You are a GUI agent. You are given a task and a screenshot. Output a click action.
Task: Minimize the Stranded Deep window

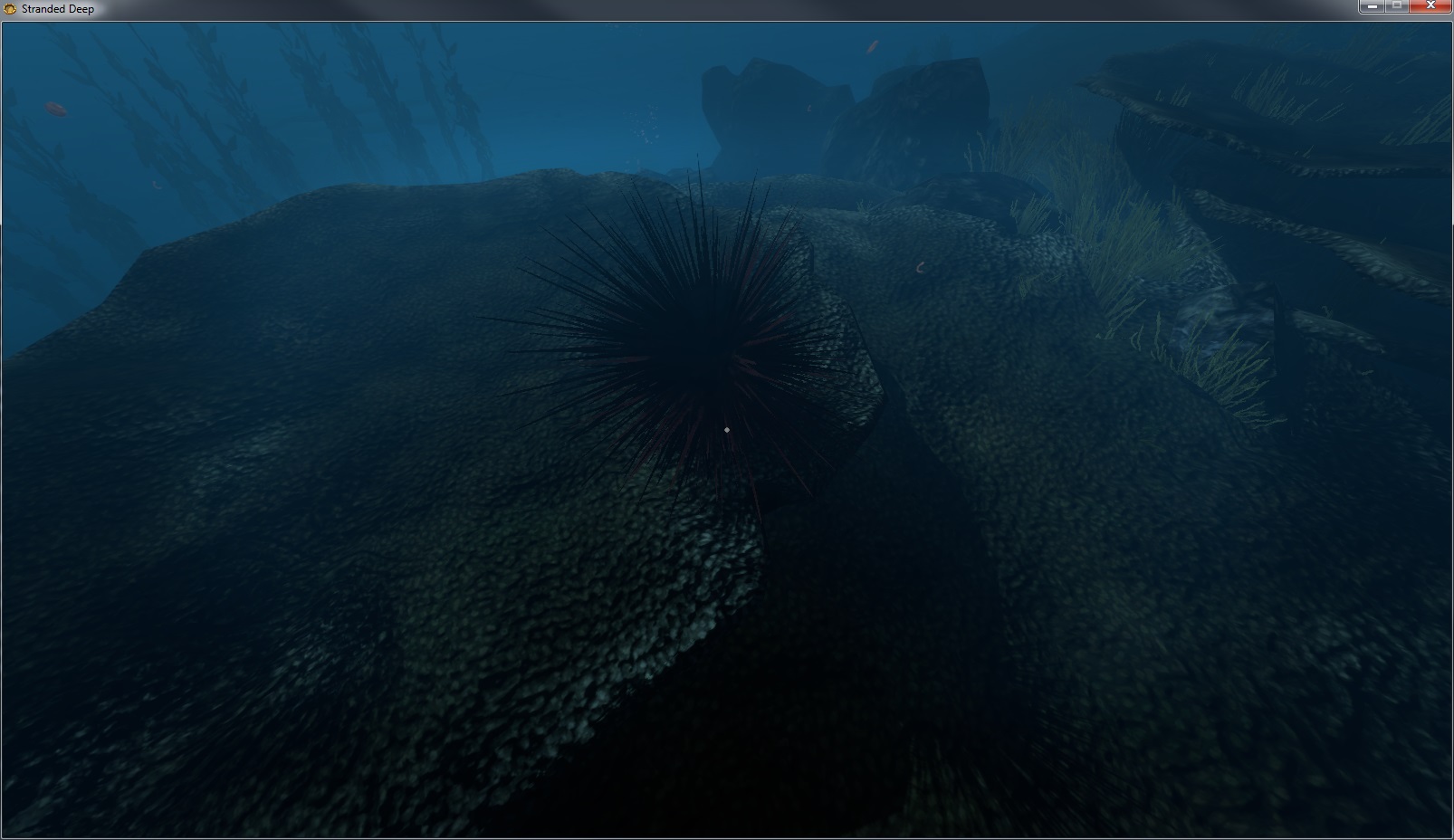click(1373, 6)
